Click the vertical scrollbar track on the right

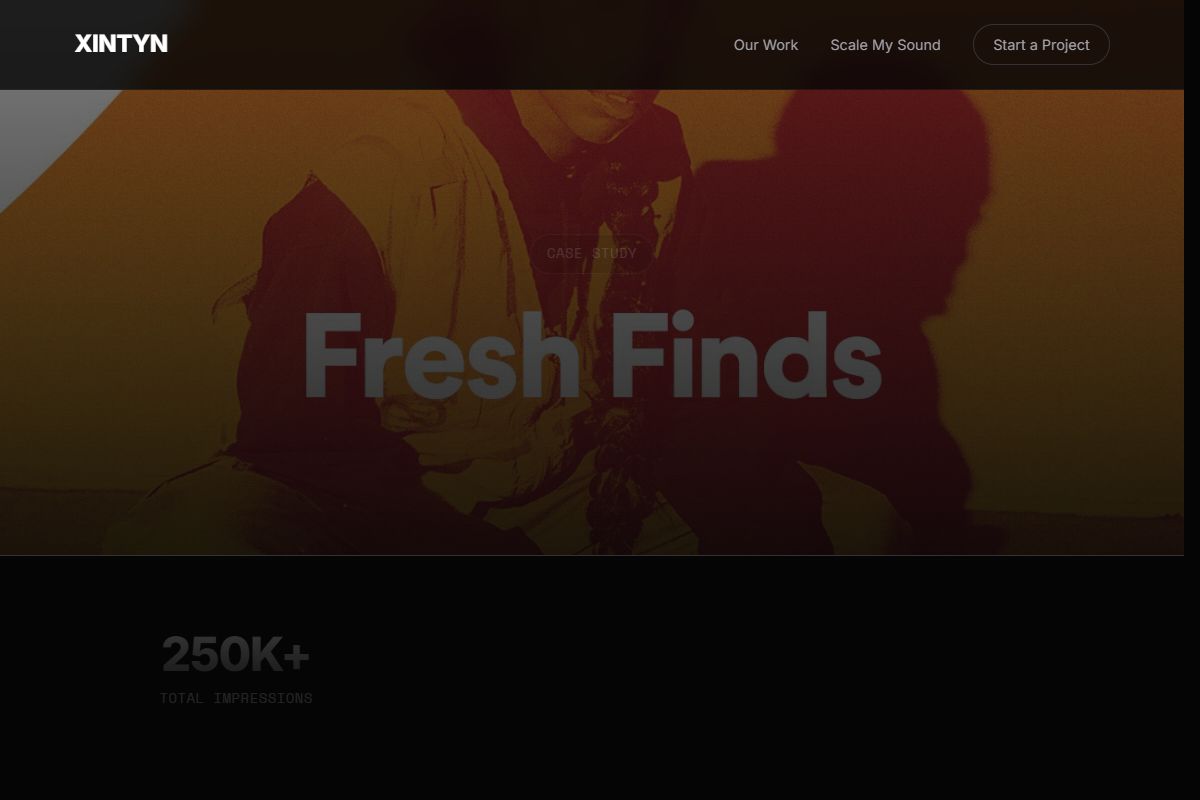pyautogui.click(x=1192, y=400)
